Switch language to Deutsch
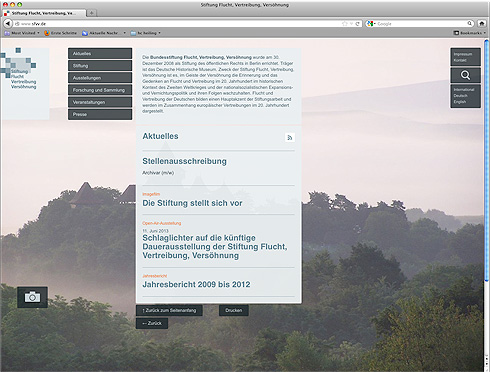490x372 pixels. 460,96
